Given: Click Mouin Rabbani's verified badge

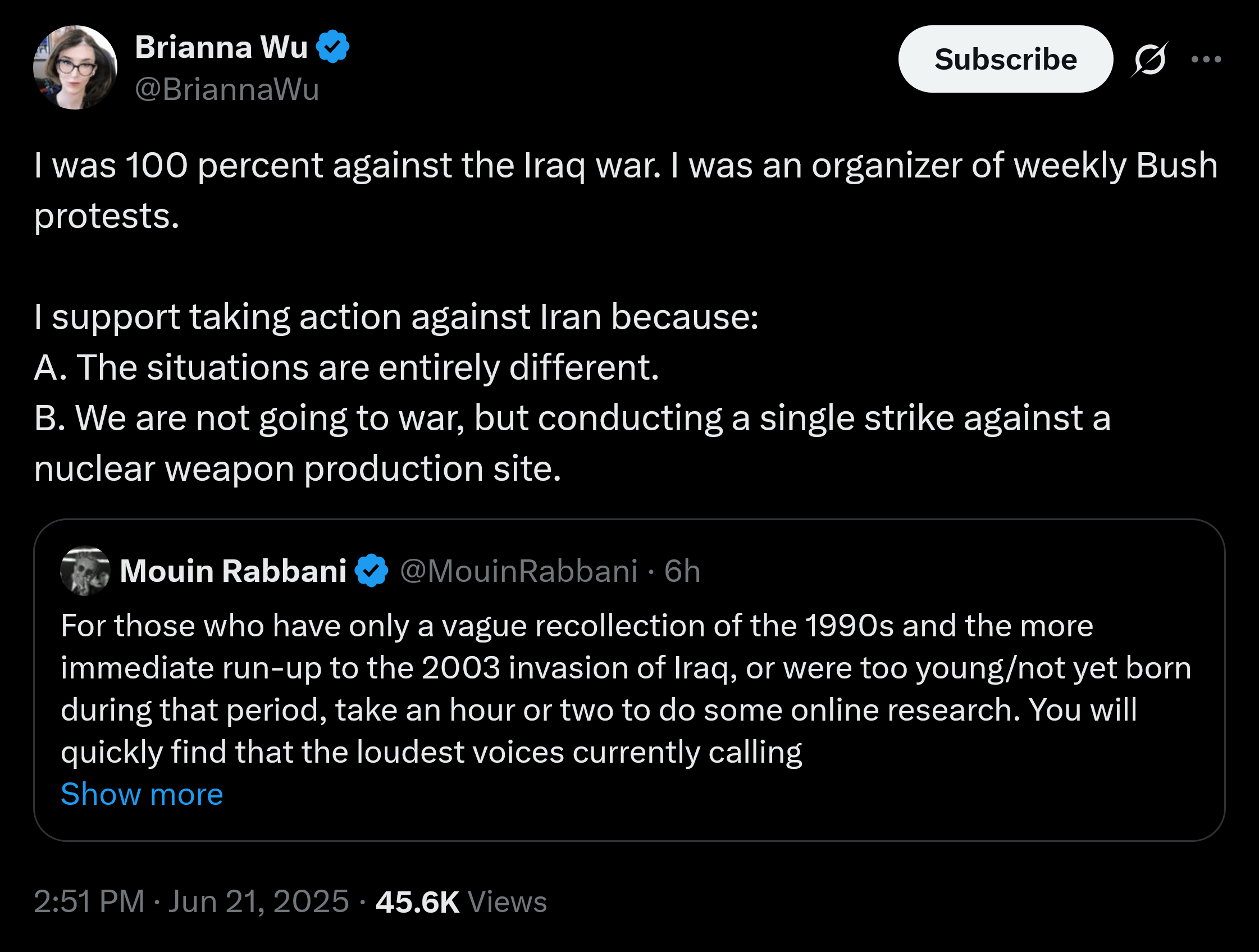Looking at the screenshot, I should [x=372, y=571].
